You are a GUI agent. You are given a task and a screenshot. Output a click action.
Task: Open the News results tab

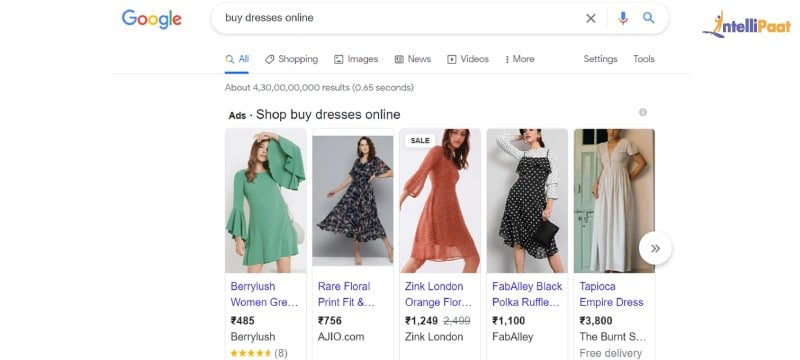tap(413, 59)
